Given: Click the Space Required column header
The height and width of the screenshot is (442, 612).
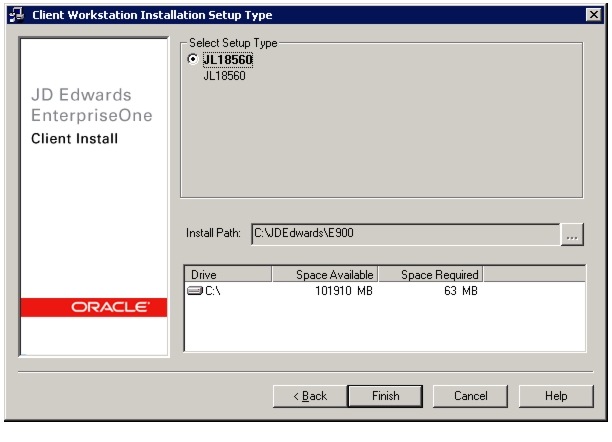Looking at the screenshot, I should pos(431,274).
